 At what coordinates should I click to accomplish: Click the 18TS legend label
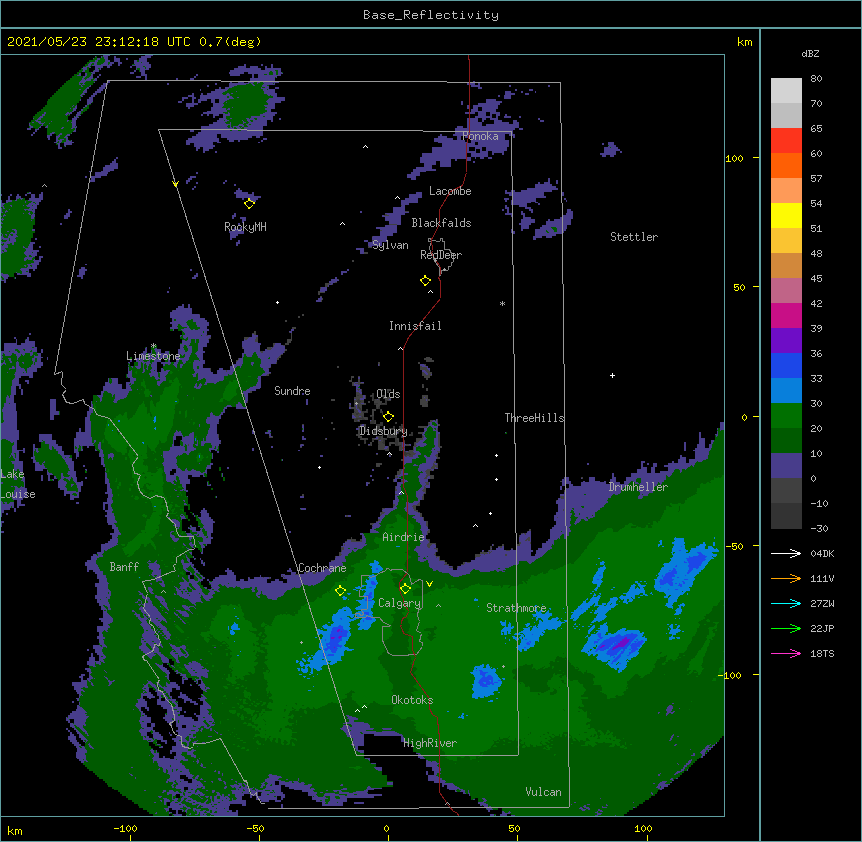pyautogui.click(x=822, y=653)
